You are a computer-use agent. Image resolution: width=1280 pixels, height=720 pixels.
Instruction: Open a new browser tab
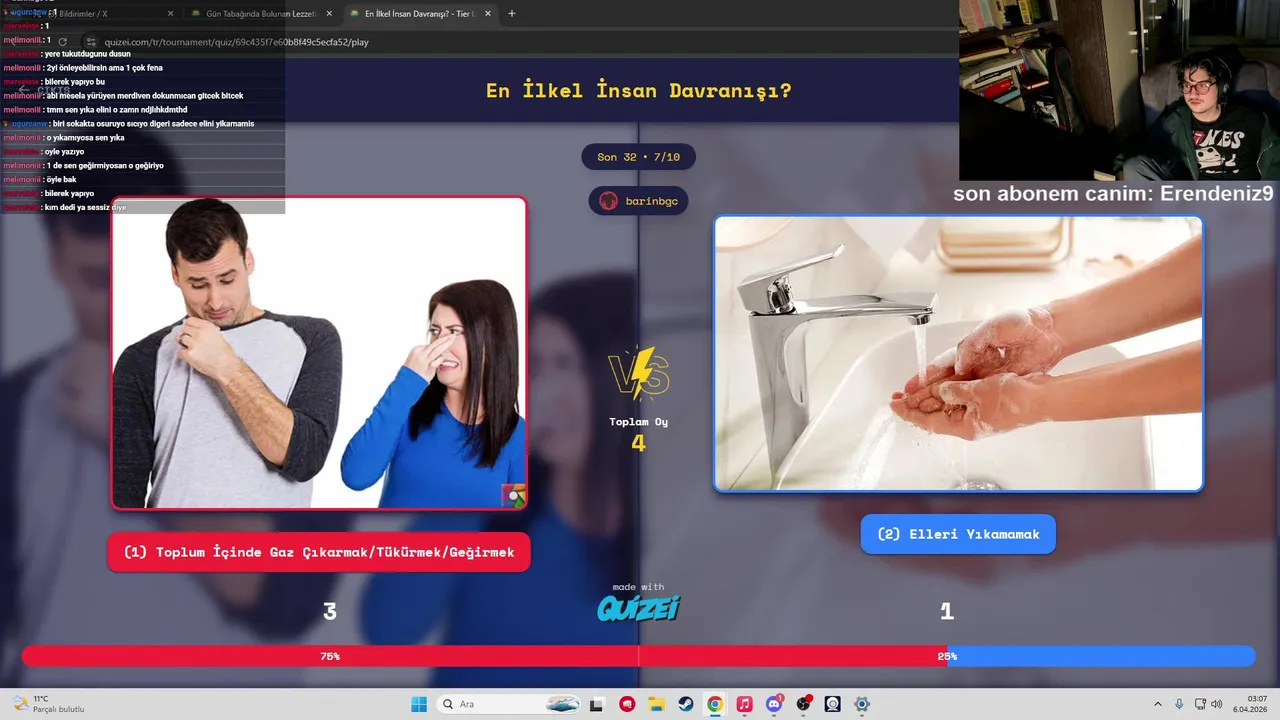coord(512,14)
